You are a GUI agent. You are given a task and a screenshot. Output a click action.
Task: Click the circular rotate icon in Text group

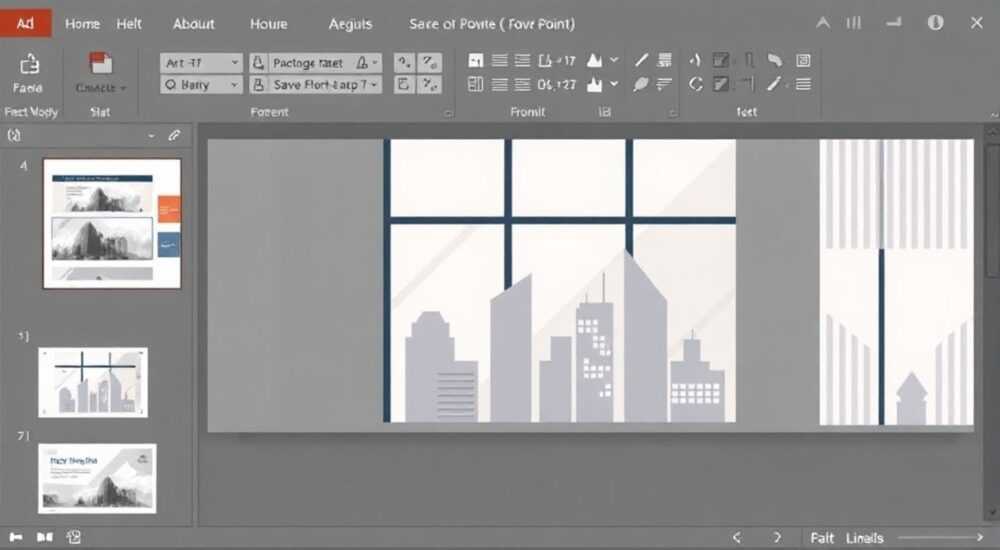point(696,84)
